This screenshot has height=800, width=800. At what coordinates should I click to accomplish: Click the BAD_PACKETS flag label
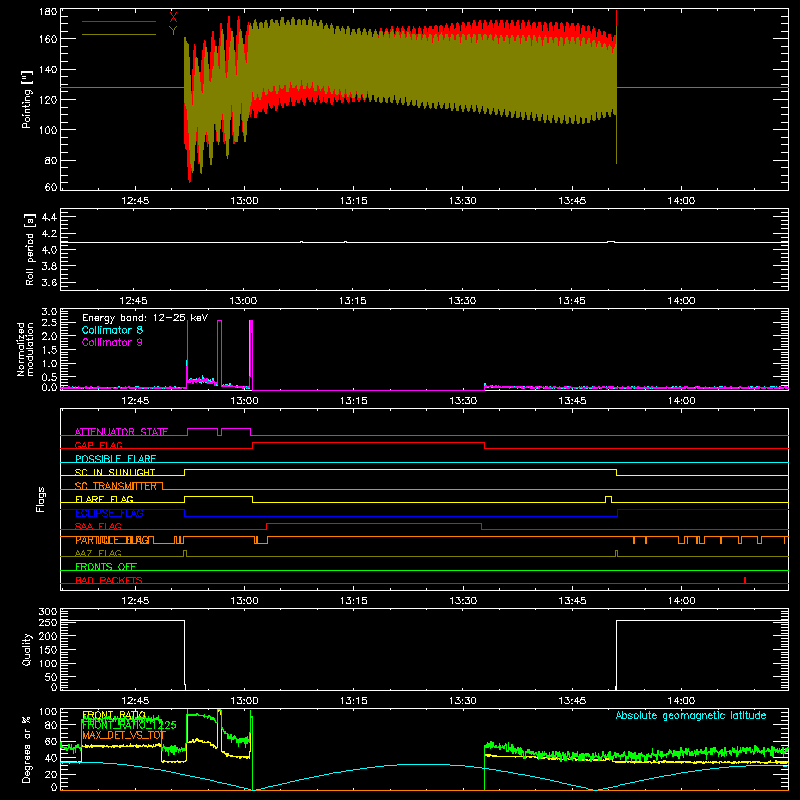coord(109,580)
